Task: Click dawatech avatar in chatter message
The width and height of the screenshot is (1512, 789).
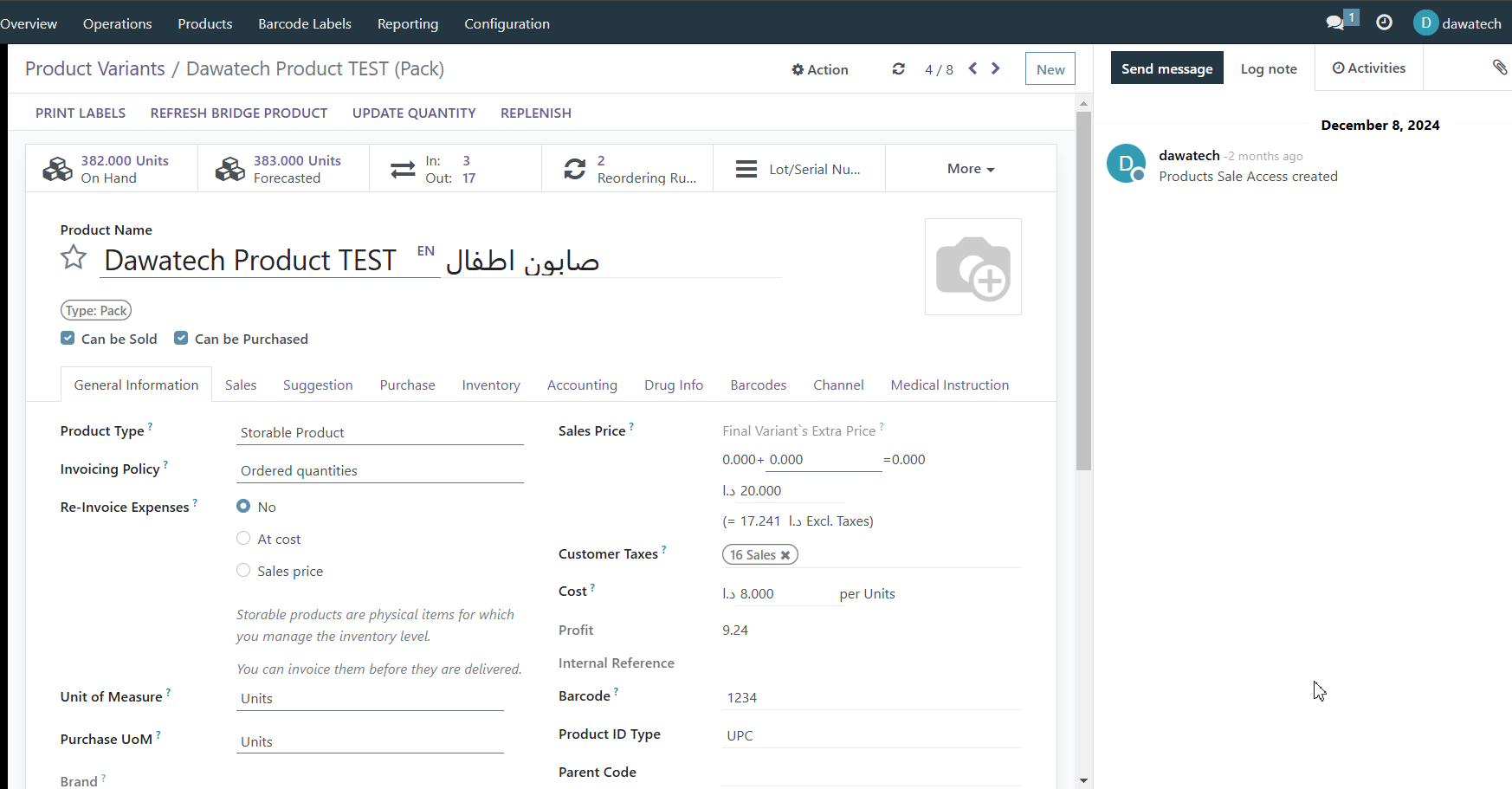Action: pyautogui.click(x=1126, y=163)
